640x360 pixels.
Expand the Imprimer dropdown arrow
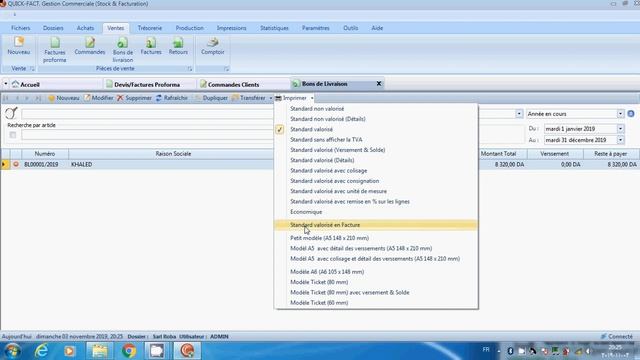312,98
